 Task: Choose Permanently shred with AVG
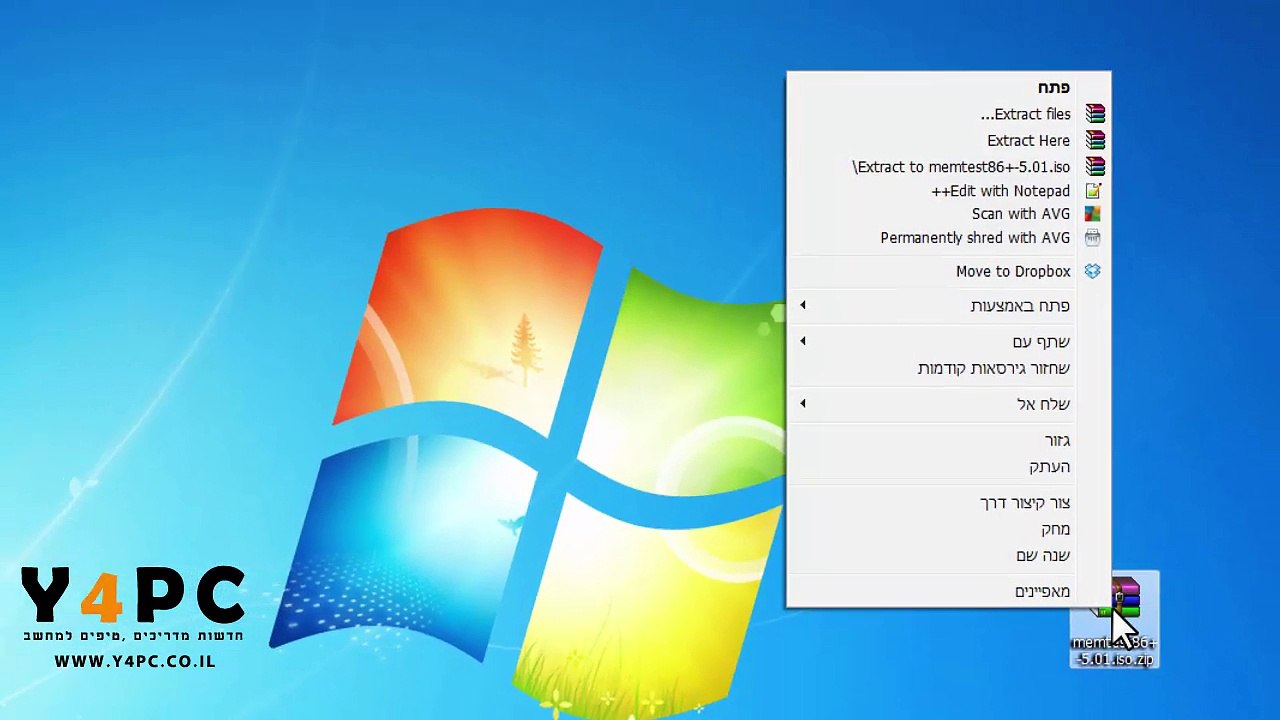point(949,238)
